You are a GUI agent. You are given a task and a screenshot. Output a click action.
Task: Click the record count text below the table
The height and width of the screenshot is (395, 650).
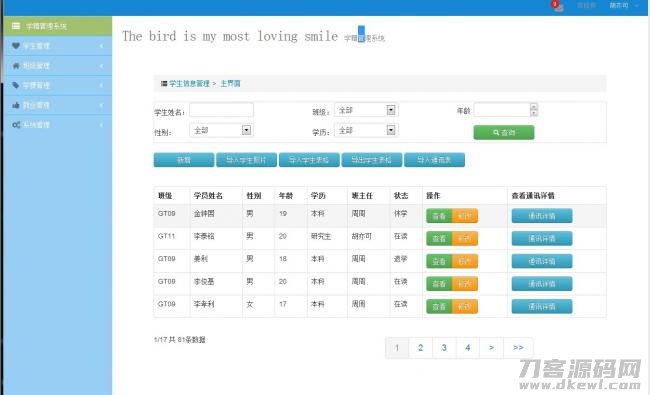click(x=179, y=339)
